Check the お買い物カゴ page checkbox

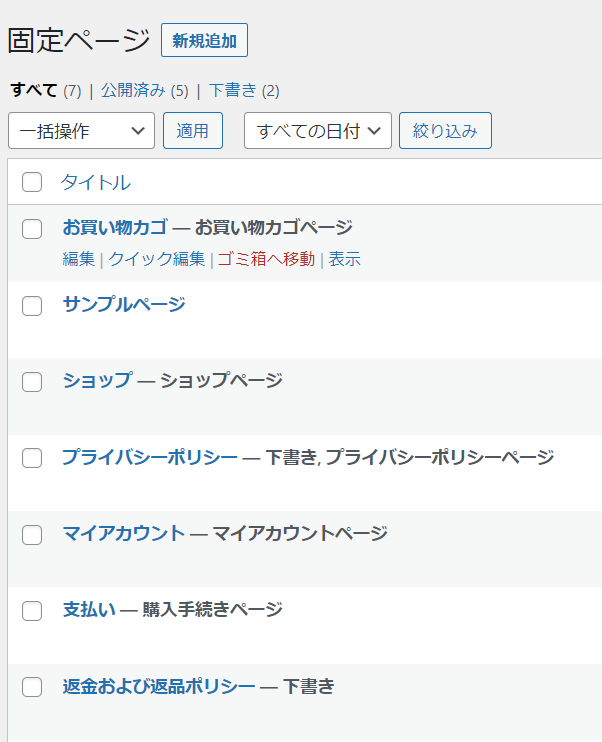coord(32,228)
